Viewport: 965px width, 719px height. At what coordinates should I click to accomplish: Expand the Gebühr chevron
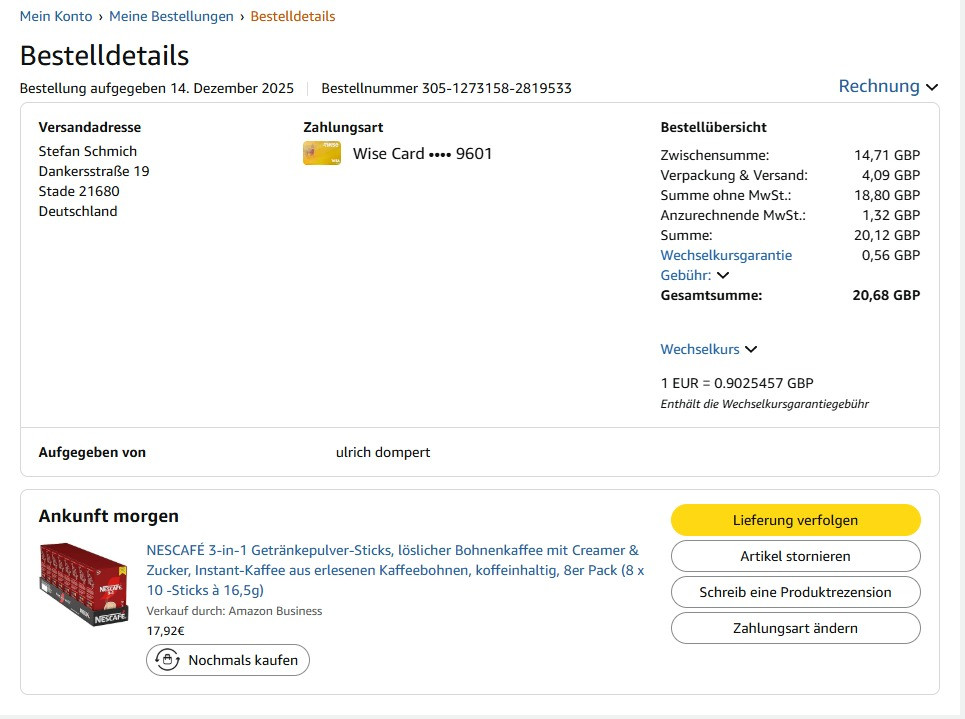click(x=723, y=275)
